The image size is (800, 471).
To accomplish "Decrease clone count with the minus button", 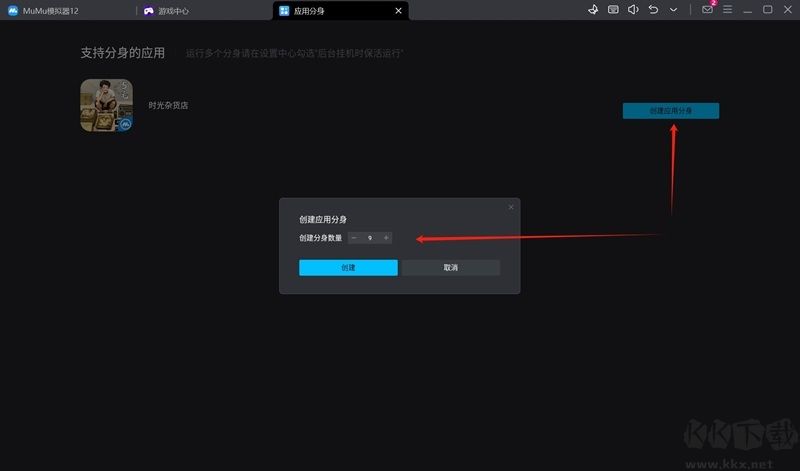I will click(354, 238).
